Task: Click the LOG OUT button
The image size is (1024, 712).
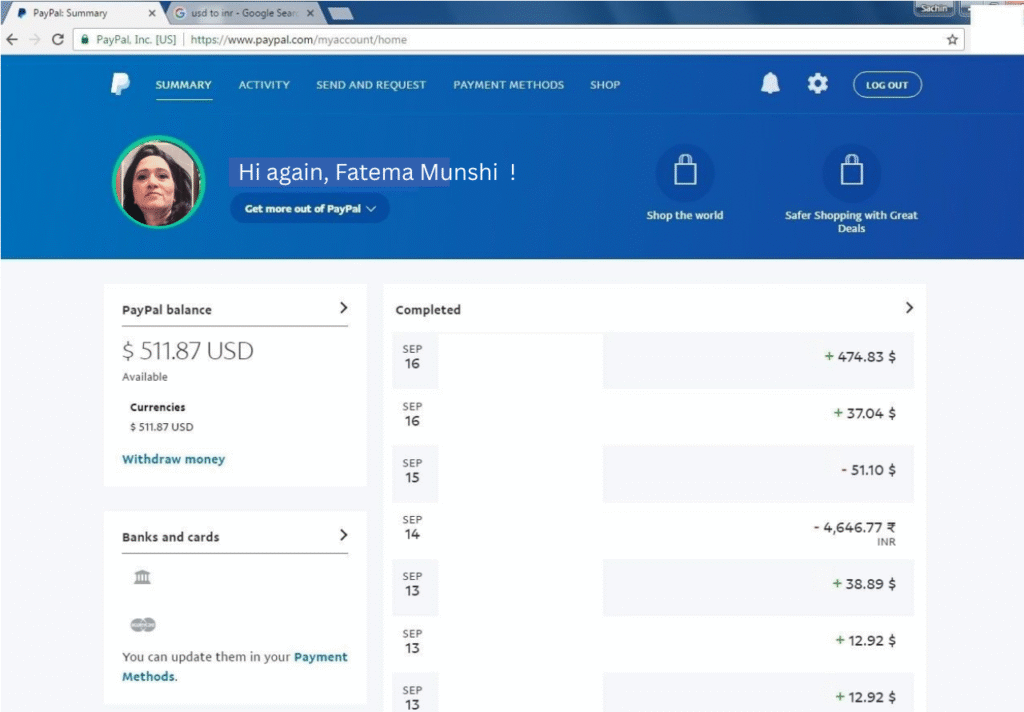Action: tap(887, 85)
